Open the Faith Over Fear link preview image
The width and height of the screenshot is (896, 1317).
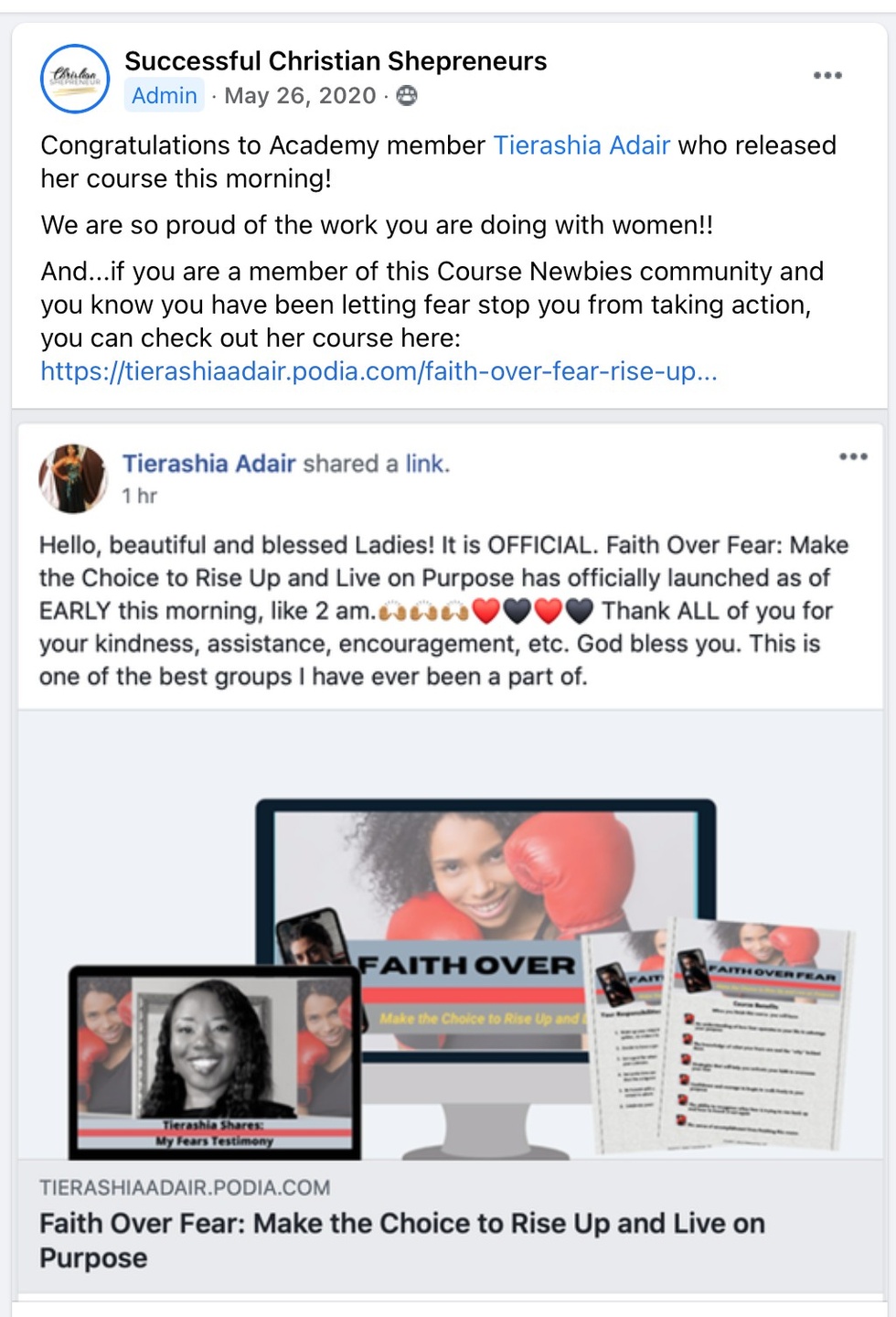[x=451, y=936]
